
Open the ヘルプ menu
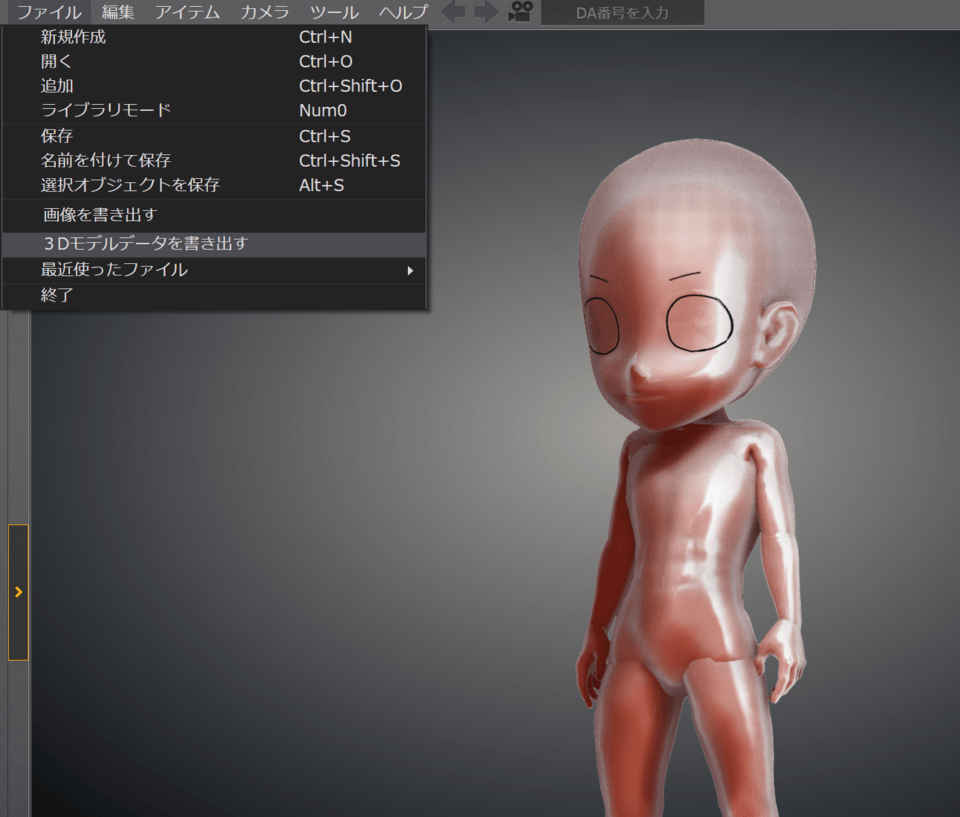point(403,13)
